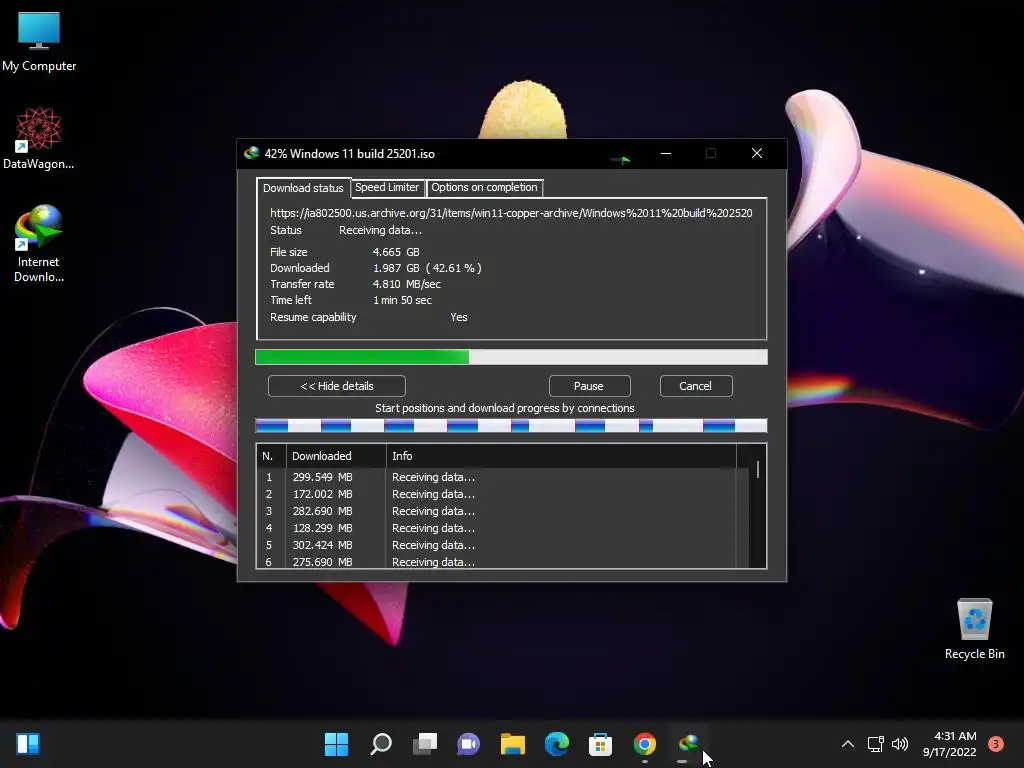Click Resume capability Yes value

[x=459, y=317]
